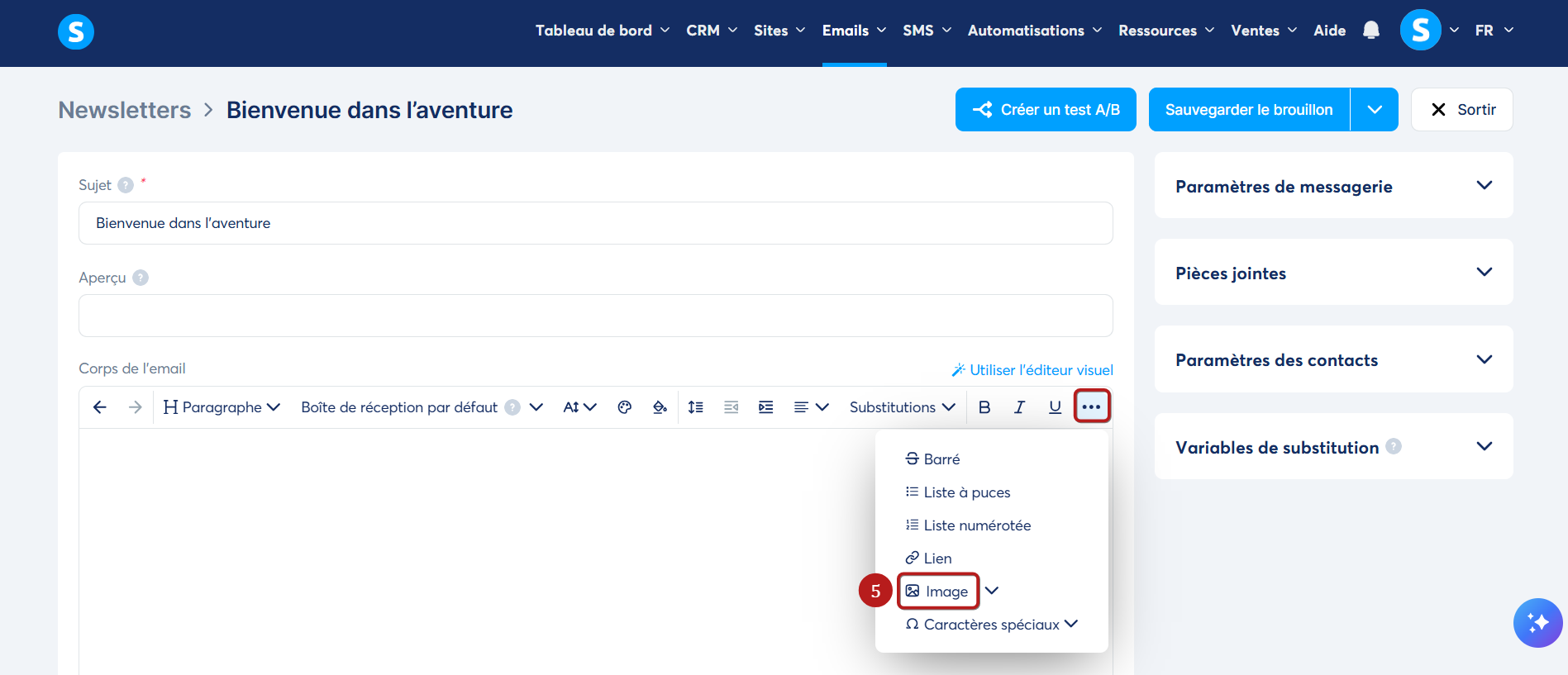Open the font size dropdown
1568x675 pixels.
[579, 407]
